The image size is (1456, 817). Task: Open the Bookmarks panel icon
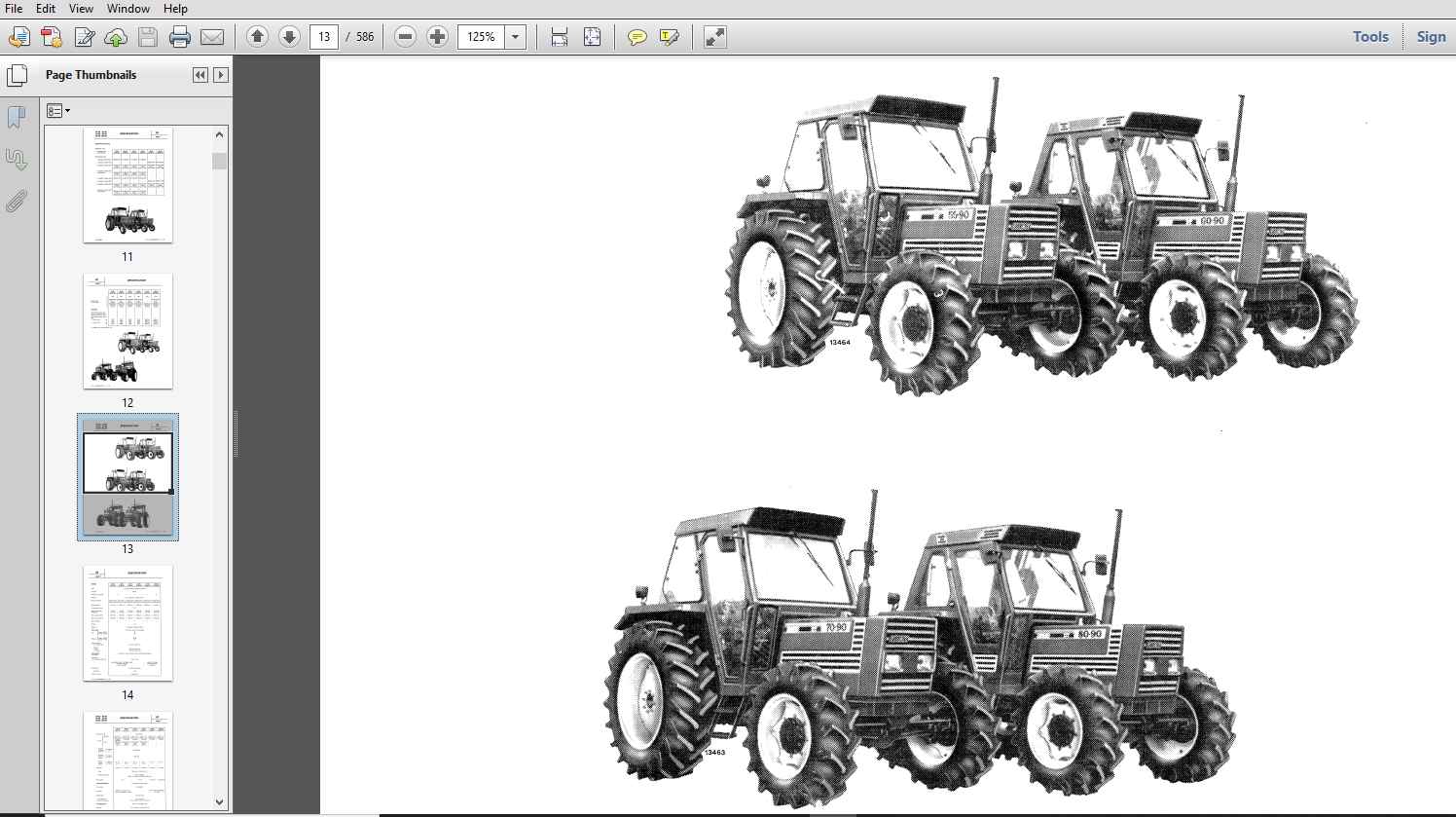point(17,117)
